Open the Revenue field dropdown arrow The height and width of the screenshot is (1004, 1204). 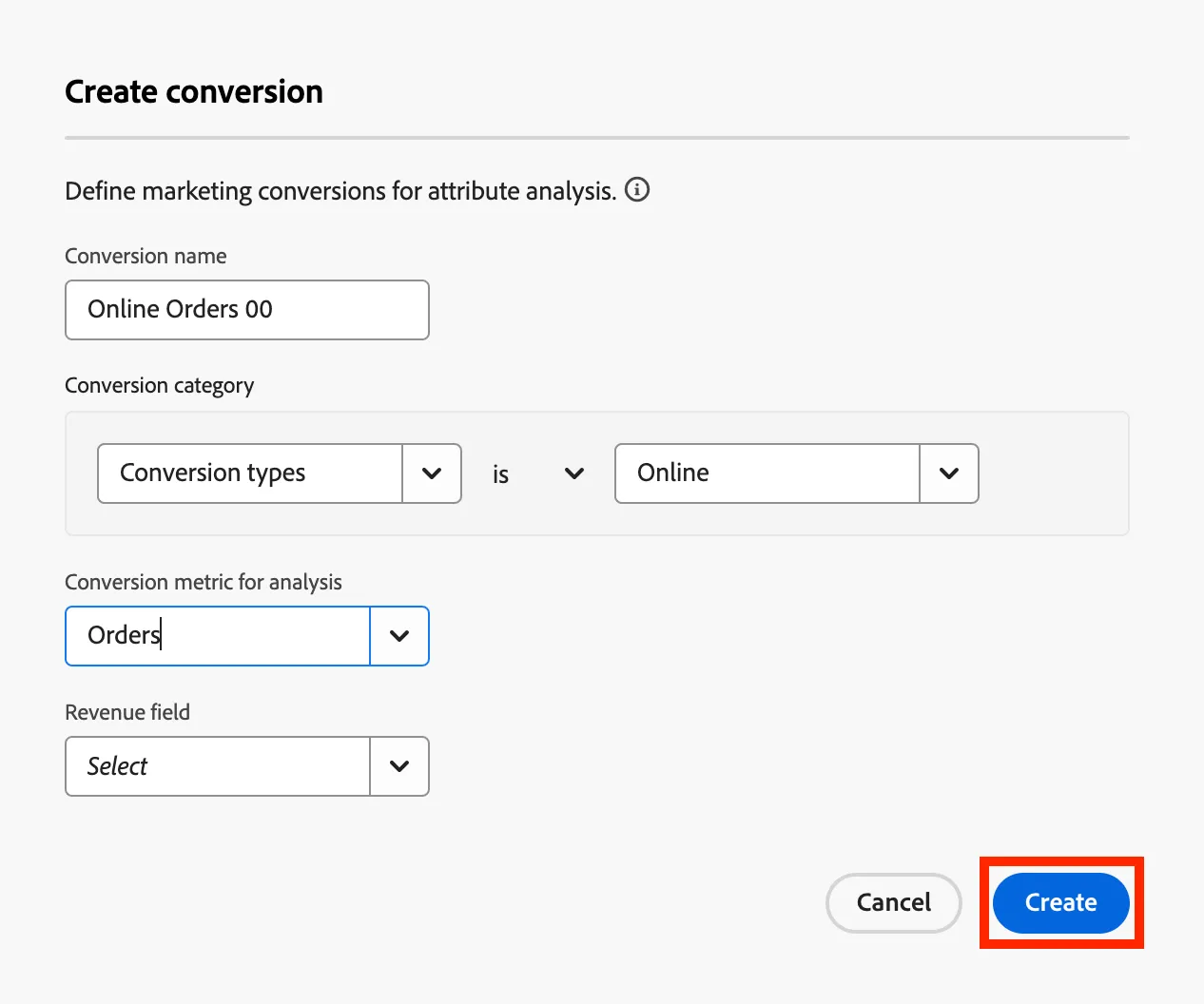coord(399,766)
